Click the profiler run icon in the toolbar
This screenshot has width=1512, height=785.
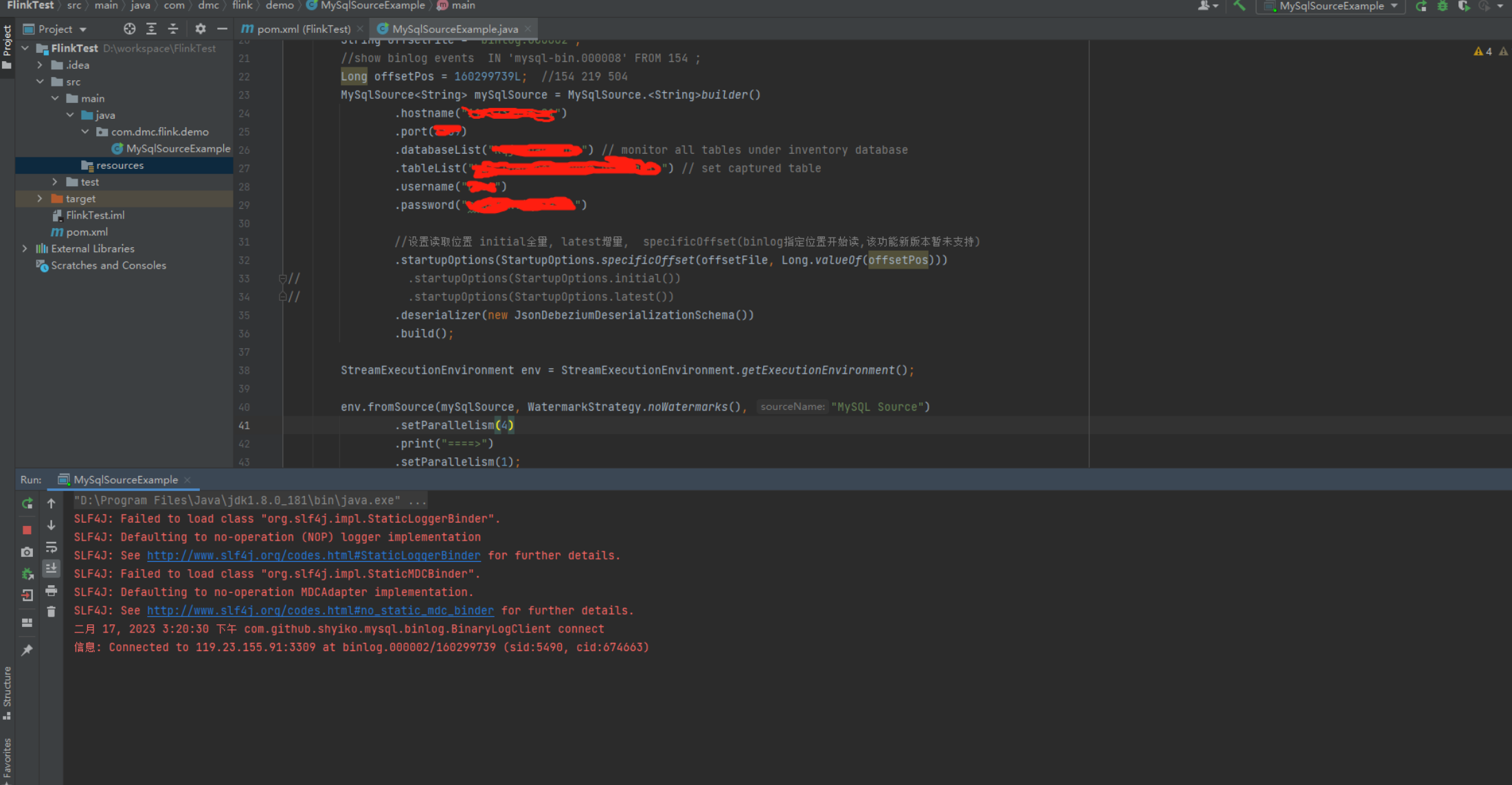pyautogui.click(x=1485, y=6)
